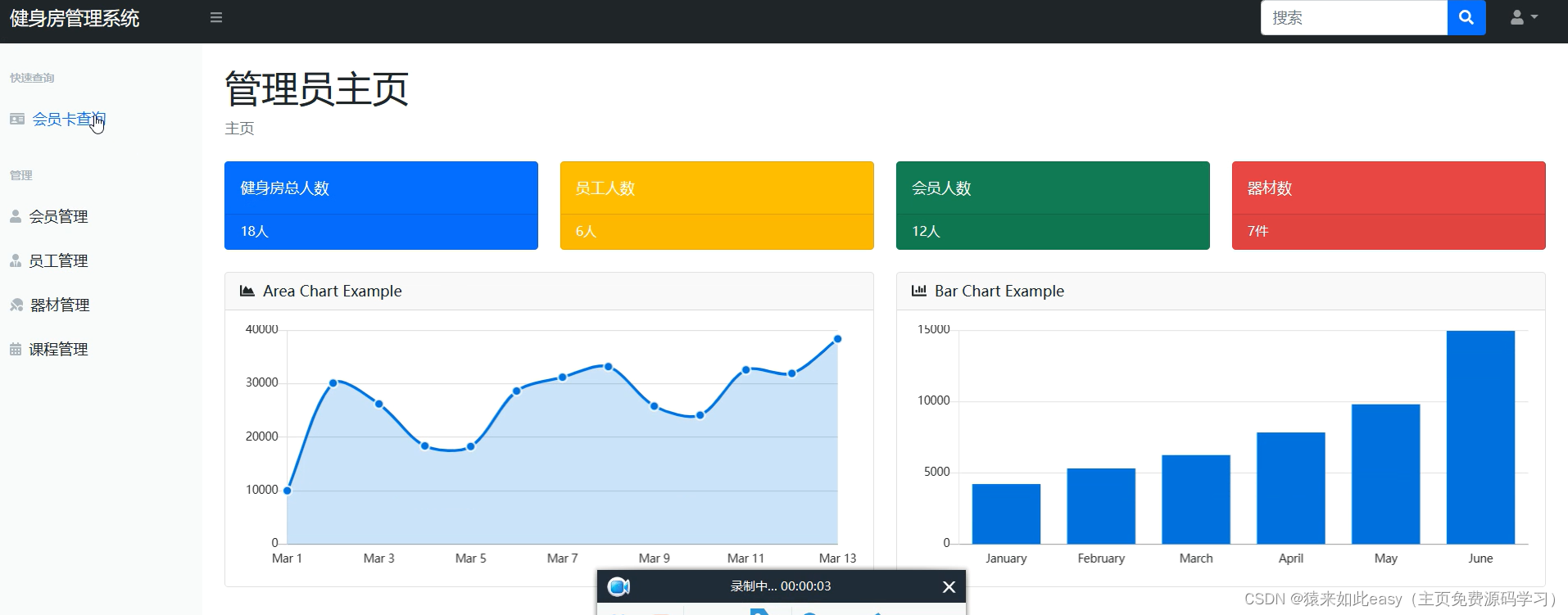1568x615 pixels.
Task: Click the June bar in the bar chart
Action: 1480,437
